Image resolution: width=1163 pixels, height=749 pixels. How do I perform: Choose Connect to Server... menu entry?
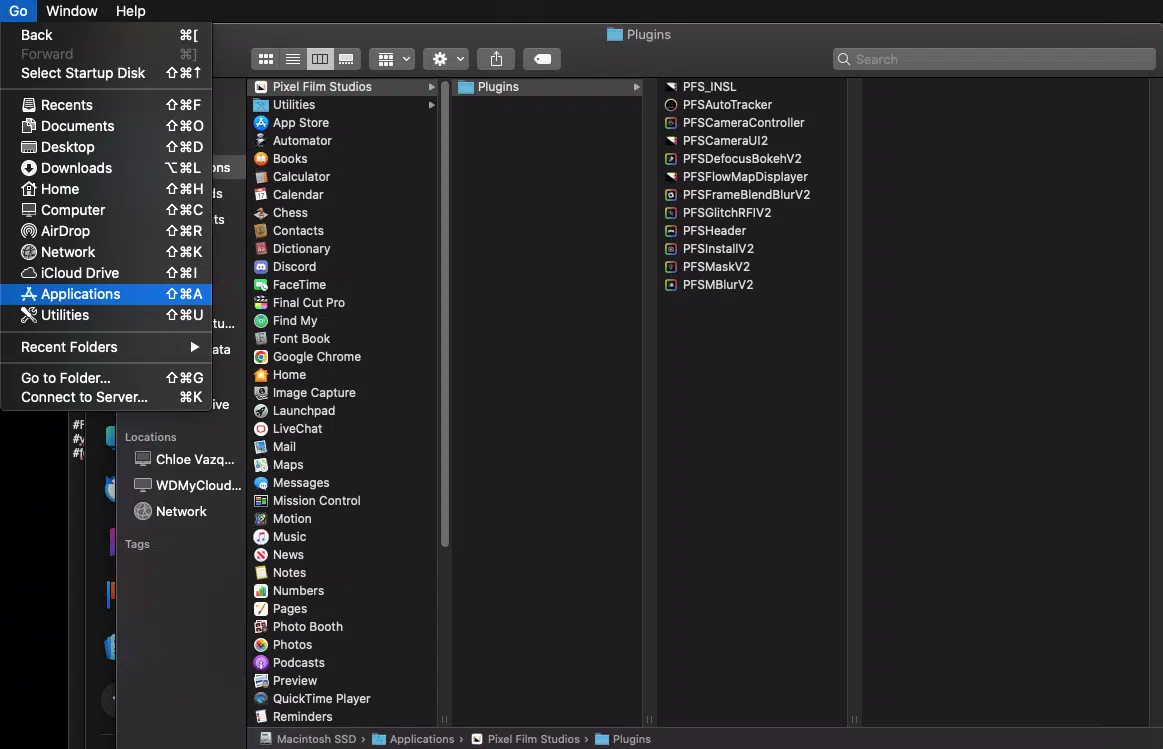click(x=107, y=397)
